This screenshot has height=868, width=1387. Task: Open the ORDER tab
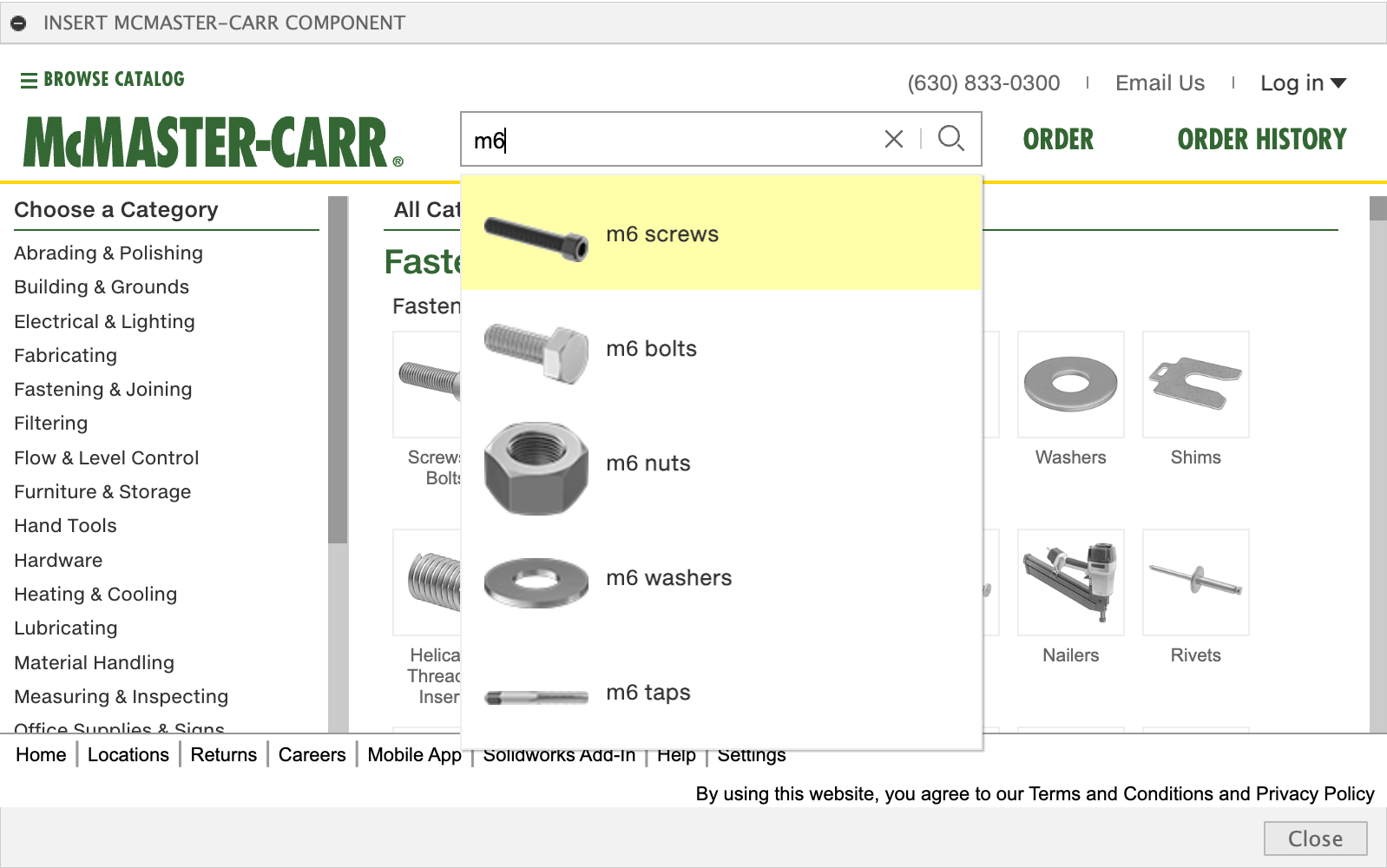(x=1058, y=140)
